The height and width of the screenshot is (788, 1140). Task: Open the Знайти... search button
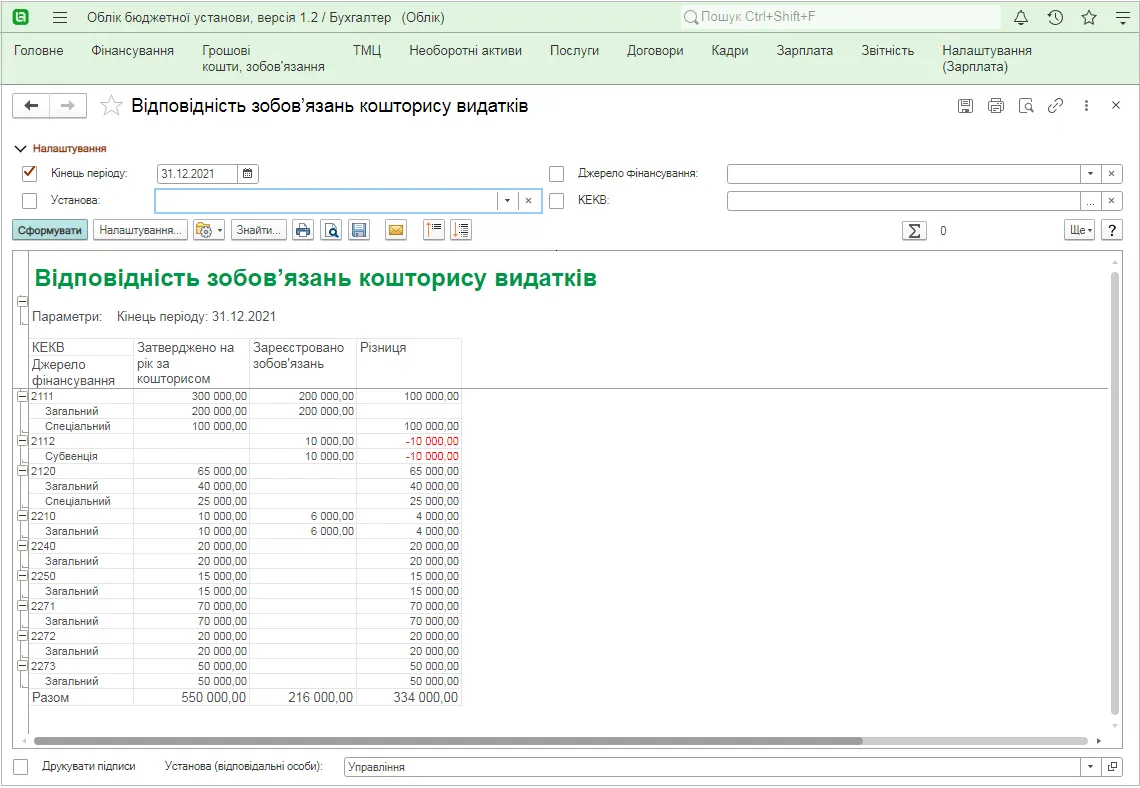click(259, 230)
